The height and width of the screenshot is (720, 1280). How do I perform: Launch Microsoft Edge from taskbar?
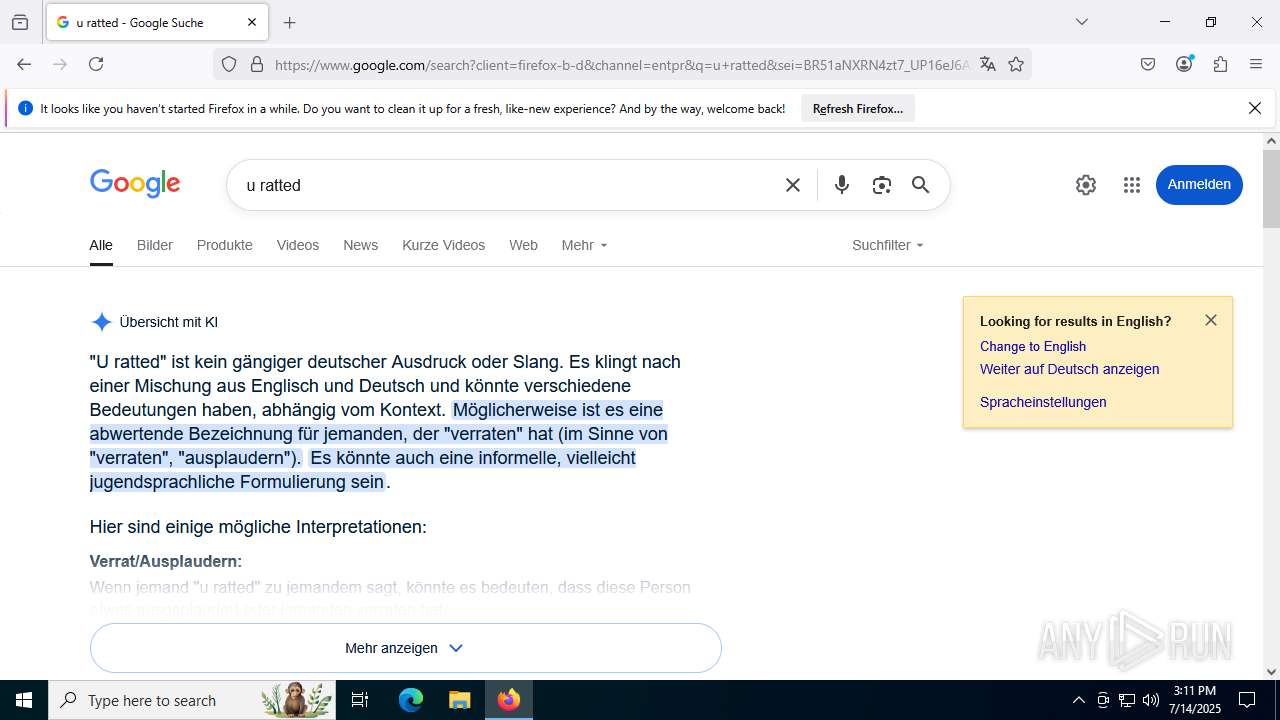click(411, 700)
